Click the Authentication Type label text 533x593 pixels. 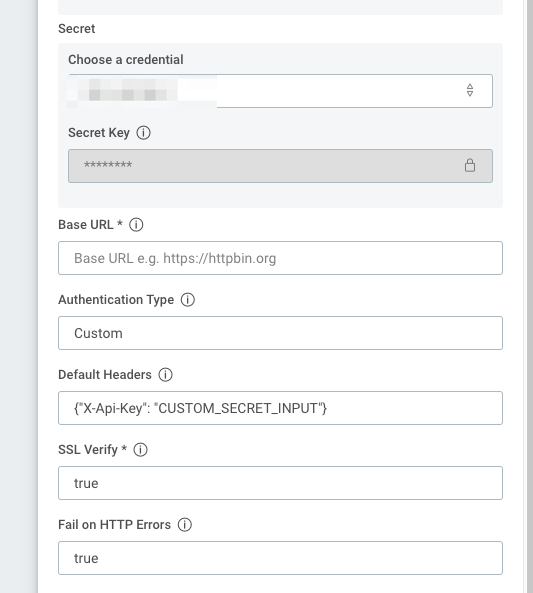(116, 300)
